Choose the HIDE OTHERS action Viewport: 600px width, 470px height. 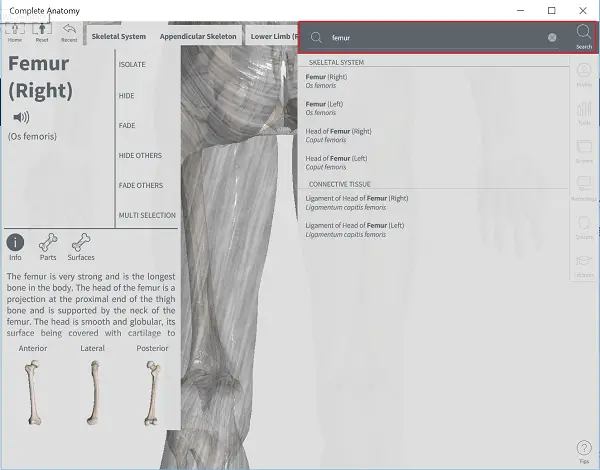[x=140, y=155]
